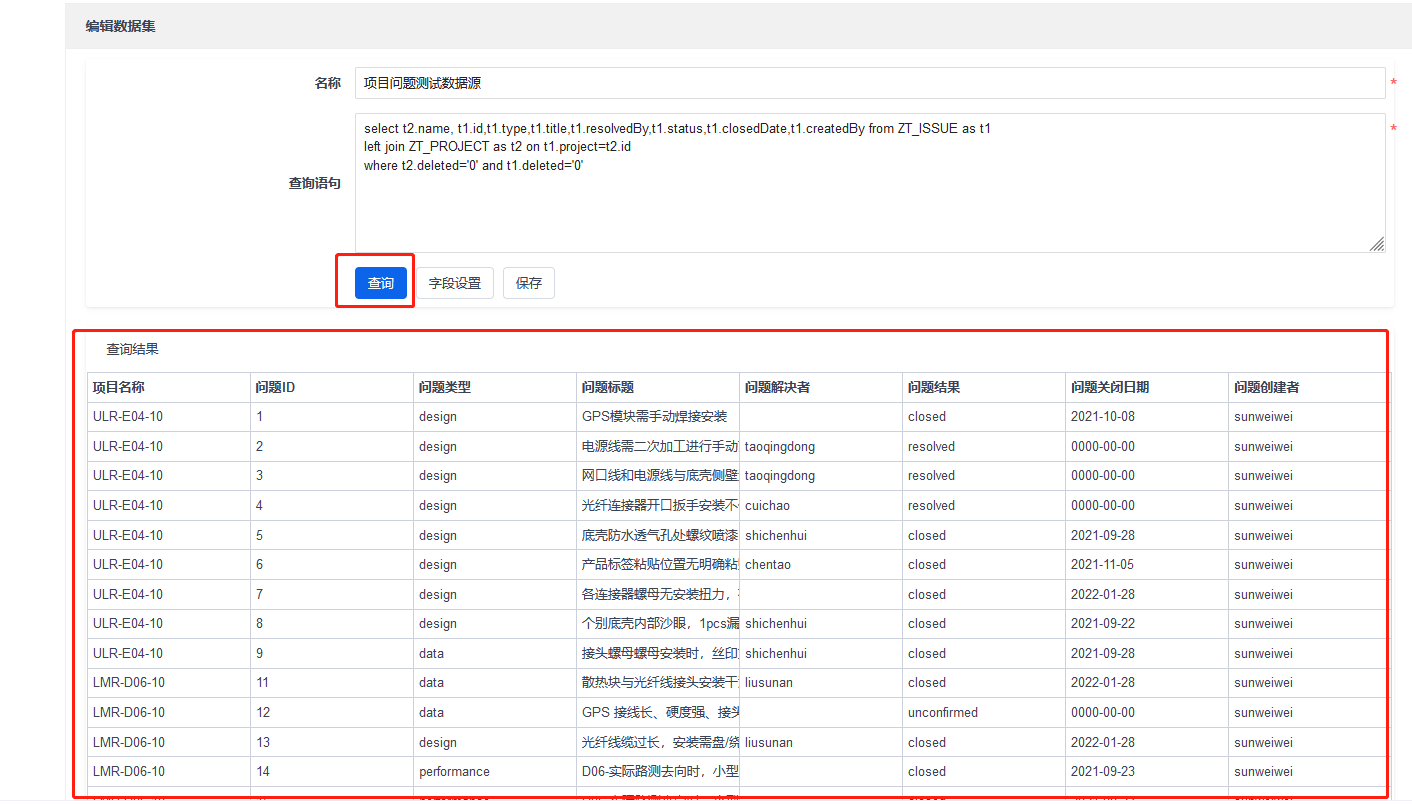The image size is (1412, 804).
Task: Select the 项目名称 column header
Action: pos(119,387)
